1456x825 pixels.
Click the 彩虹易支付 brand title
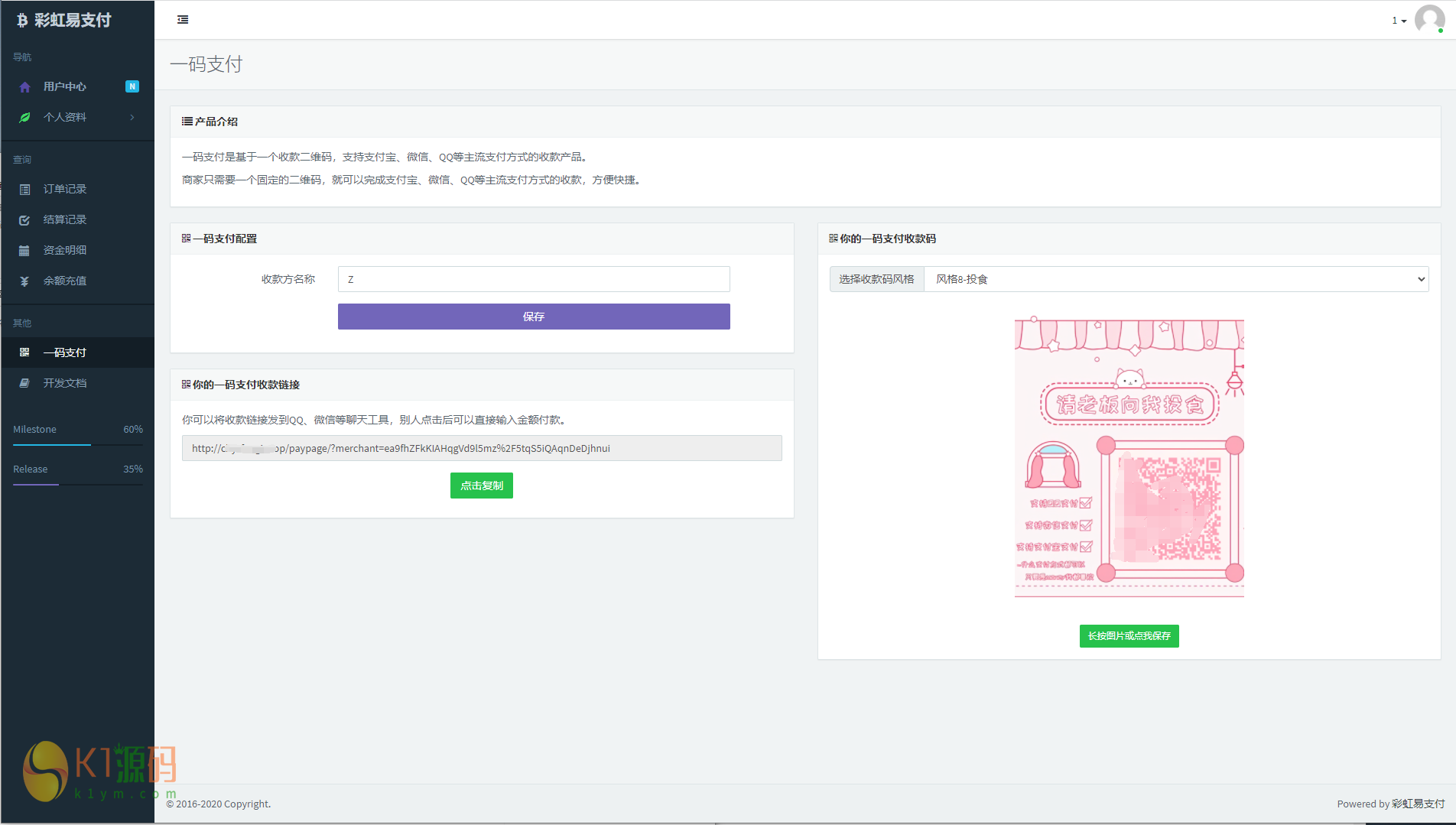73,21
